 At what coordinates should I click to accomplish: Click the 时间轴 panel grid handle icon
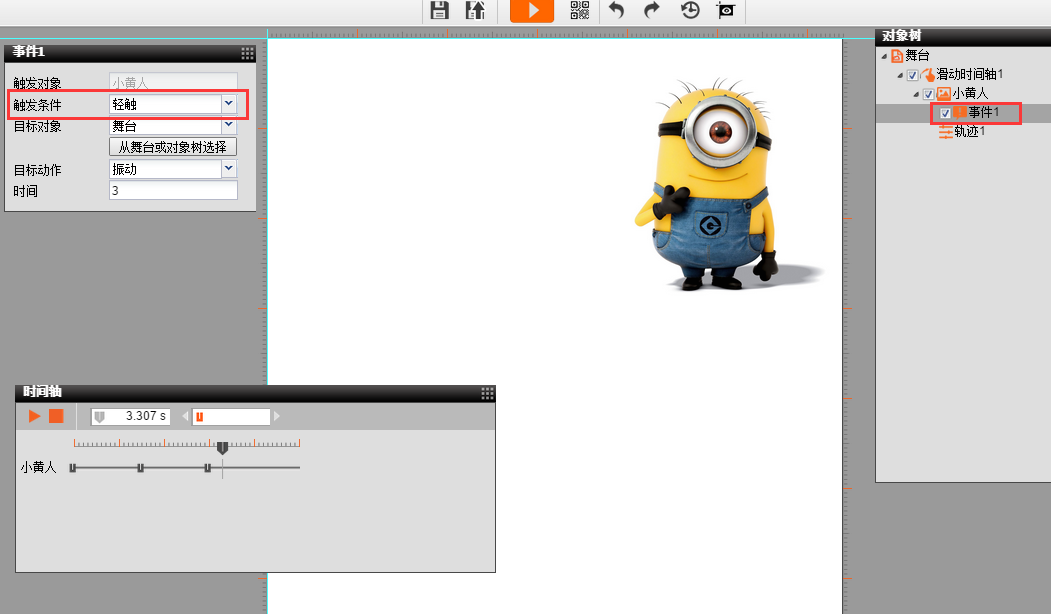pyautogui.click(x=487, y=393)
